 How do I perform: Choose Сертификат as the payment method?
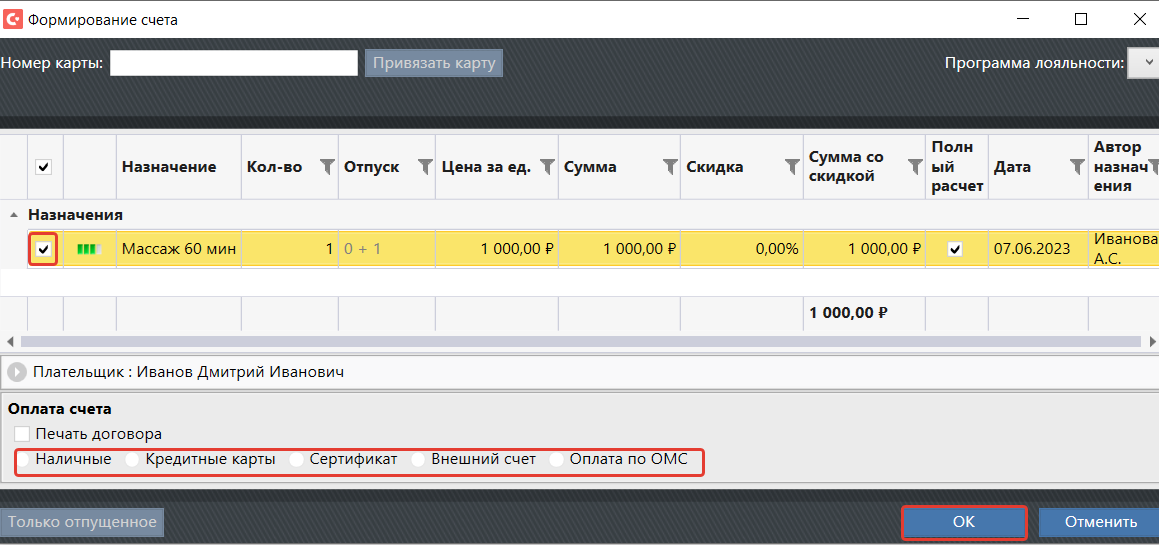[x=296, y=460]
